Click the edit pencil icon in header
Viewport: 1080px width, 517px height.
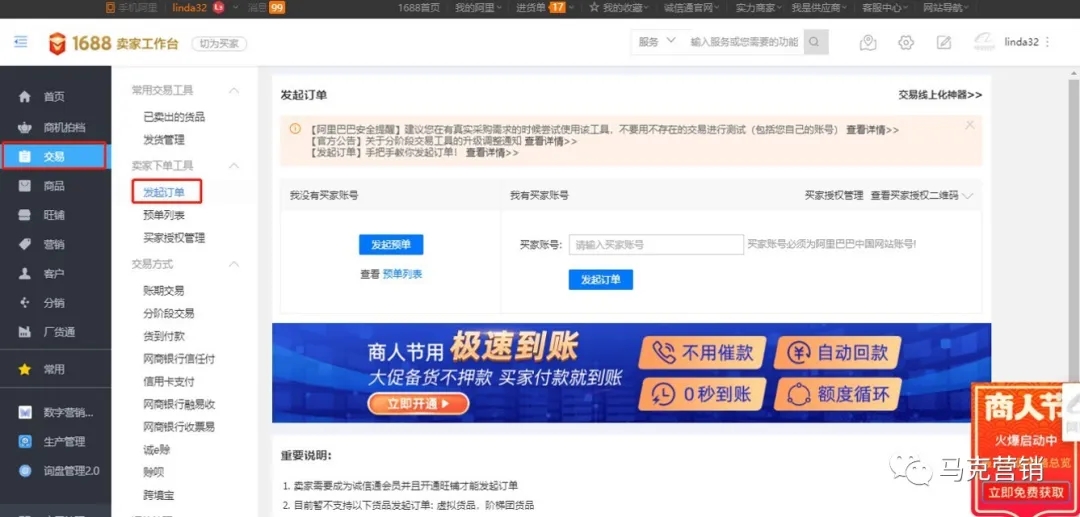(944, 42)
